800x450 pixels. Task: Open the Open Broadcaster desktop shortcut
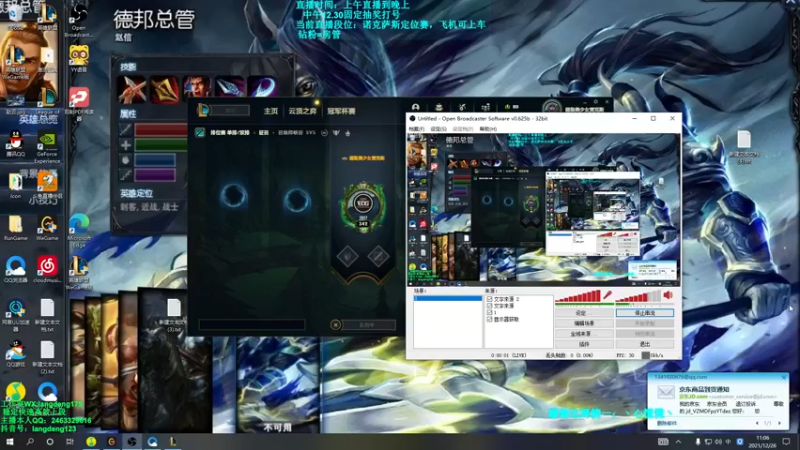coord(79,20)
